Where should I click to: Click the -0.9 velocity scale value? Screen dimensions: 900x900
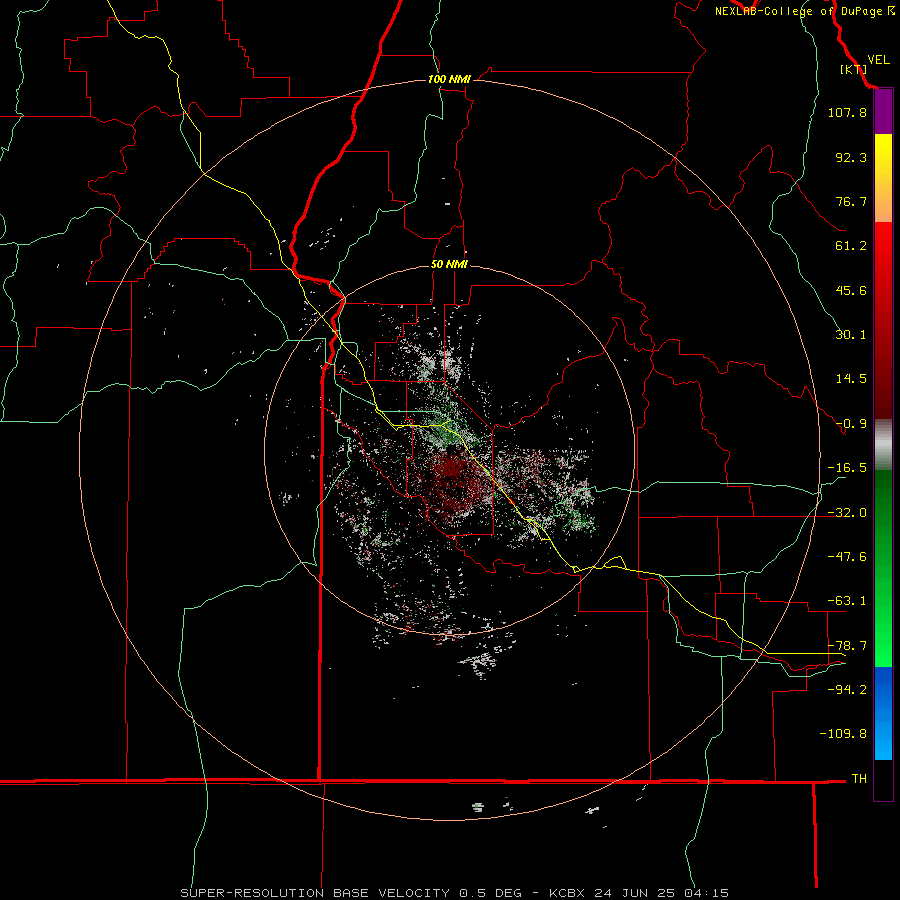pyautogui.click(x=851, y=424)
